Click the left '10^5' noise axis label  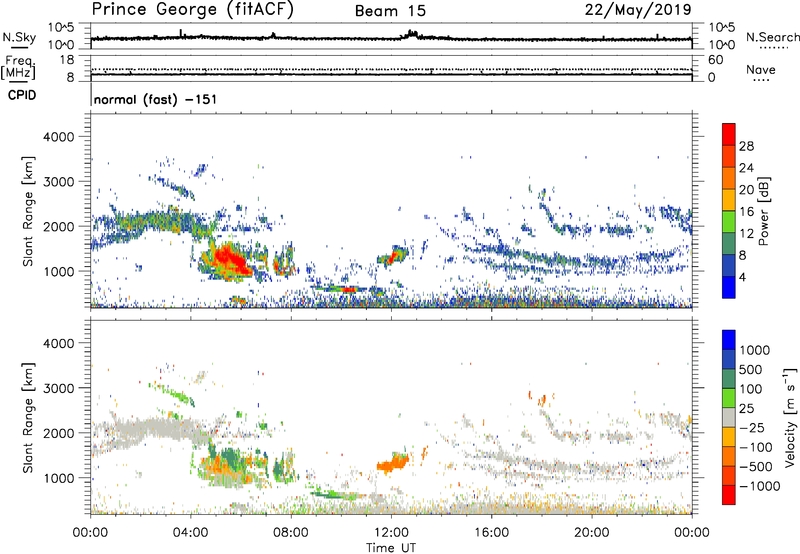(61, 28)
